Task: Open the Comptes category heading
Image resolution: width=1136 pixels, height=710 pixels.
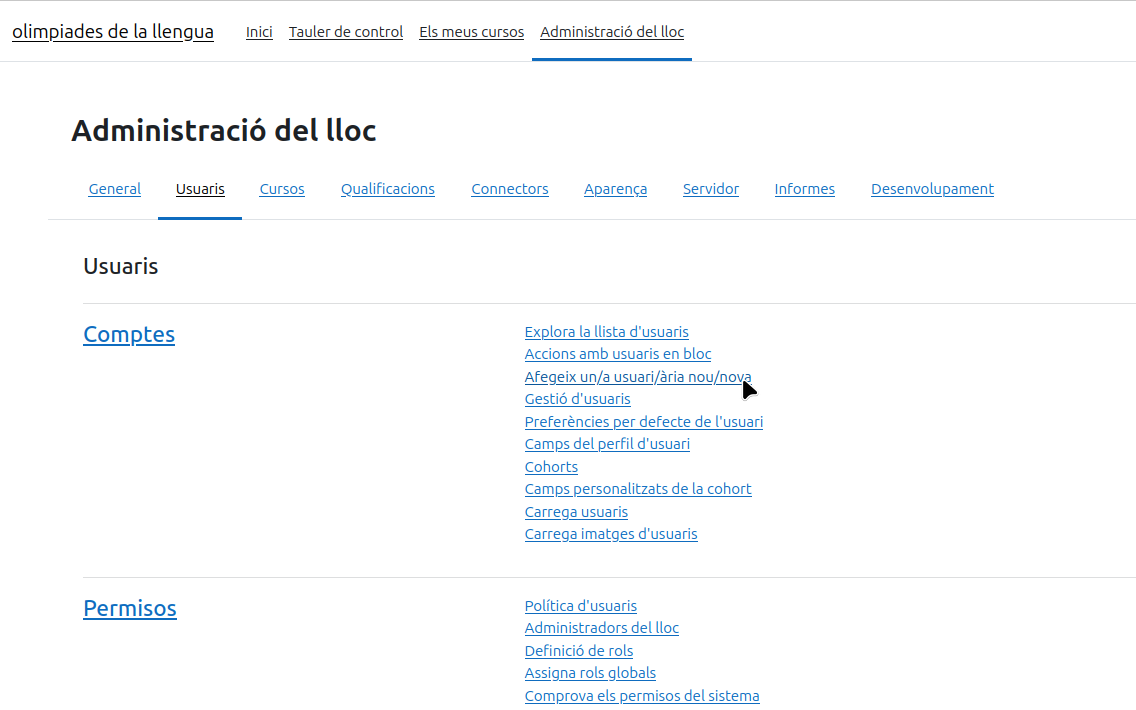Action: click(x=129, y=334)
